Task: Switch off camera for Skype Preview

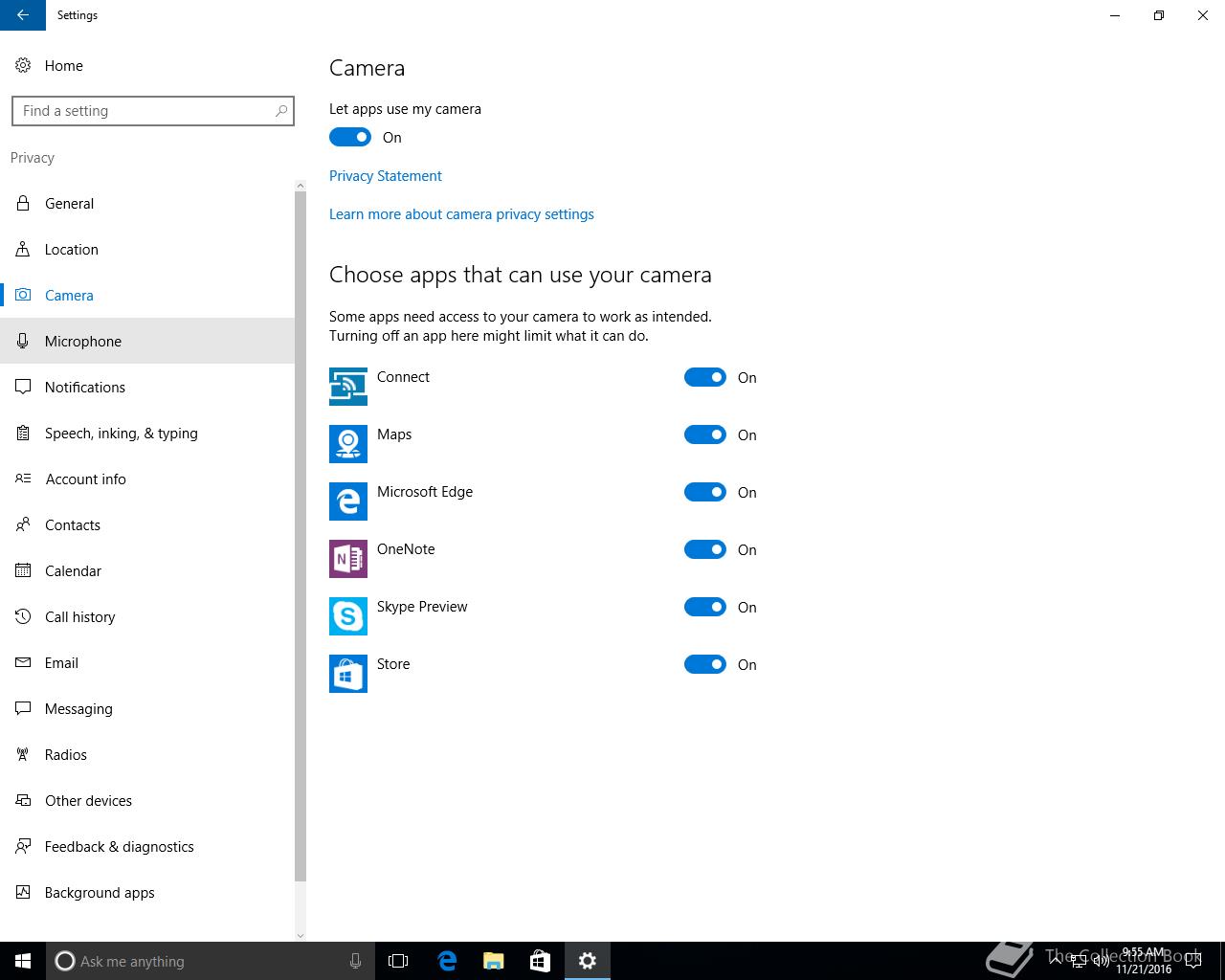Action: [705, 607]
